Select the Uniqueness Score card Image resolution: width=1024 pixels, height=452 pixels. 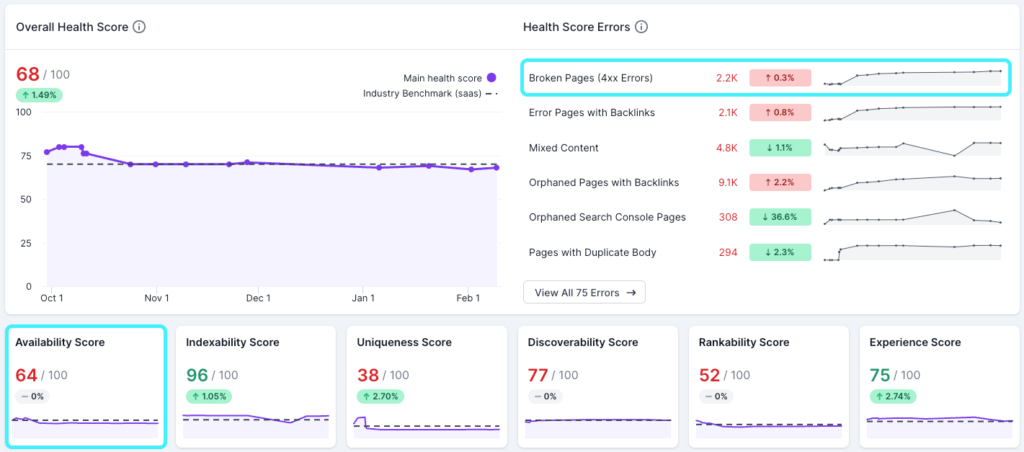pyautogui.click(x=427, y=385)
